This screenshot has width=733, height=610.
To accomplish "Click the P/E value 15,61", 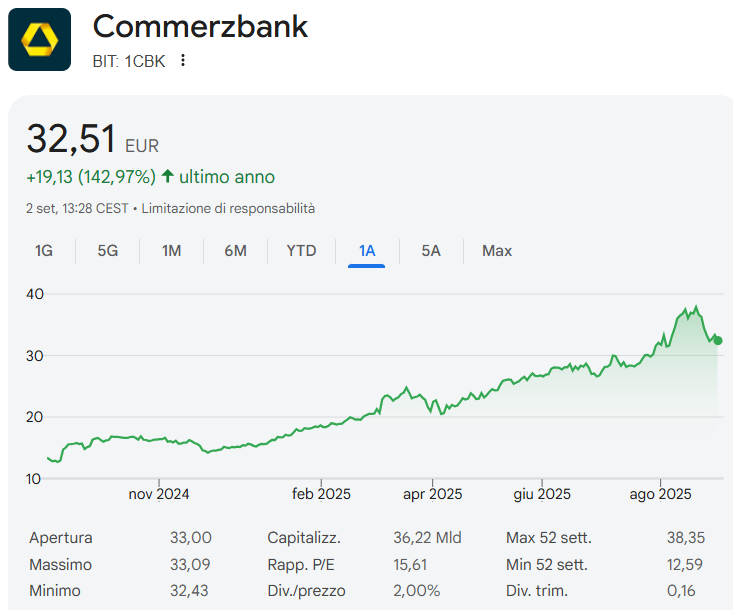I will pos(410,565).
